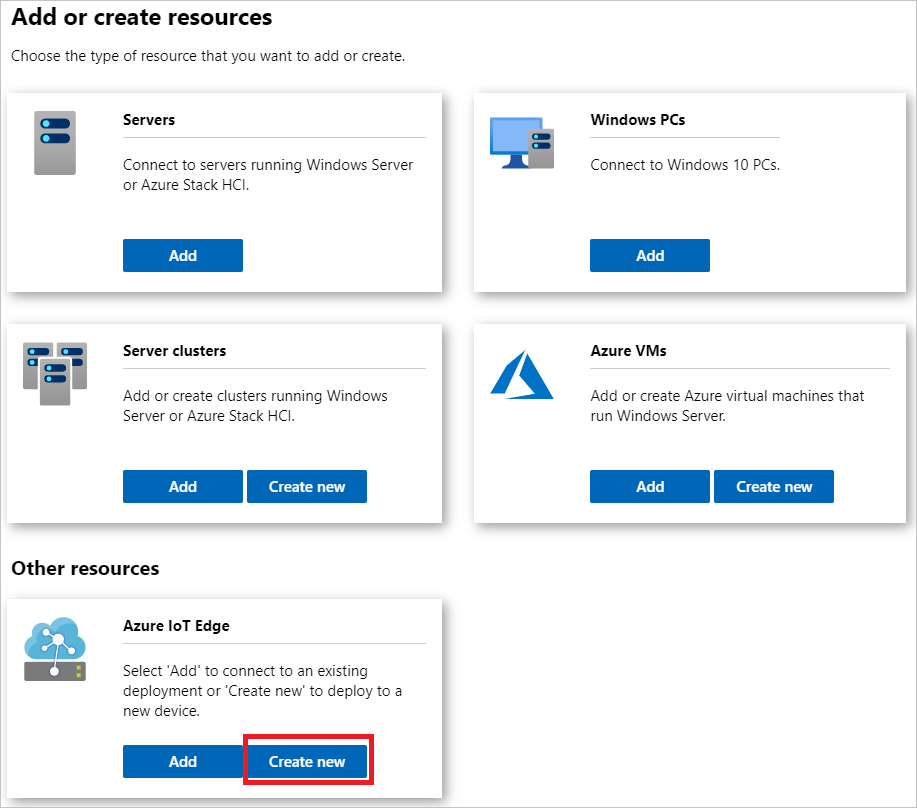Select Create new for Azure IoT Edge
Screen dimensions: 917x808
pos(307,761)
